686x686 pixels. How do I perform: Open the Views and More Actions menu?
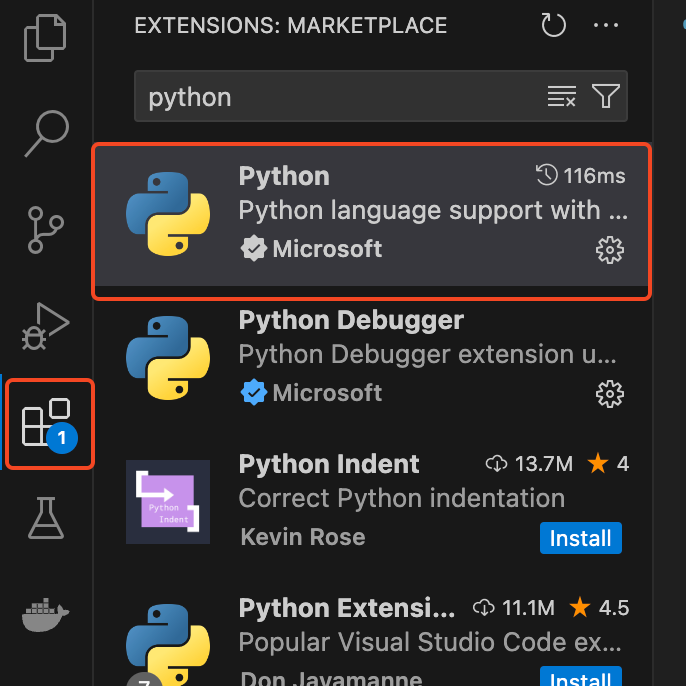point(606,26)
